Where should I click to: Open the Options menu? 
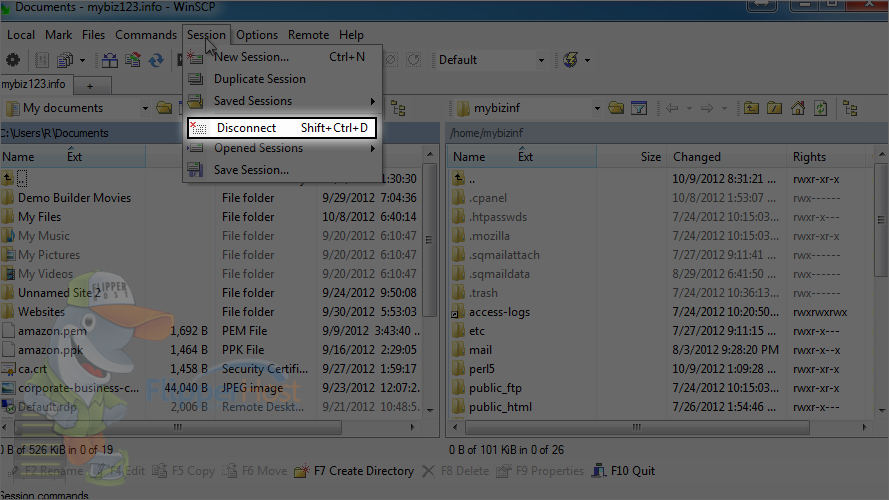[x=257, y=35]
